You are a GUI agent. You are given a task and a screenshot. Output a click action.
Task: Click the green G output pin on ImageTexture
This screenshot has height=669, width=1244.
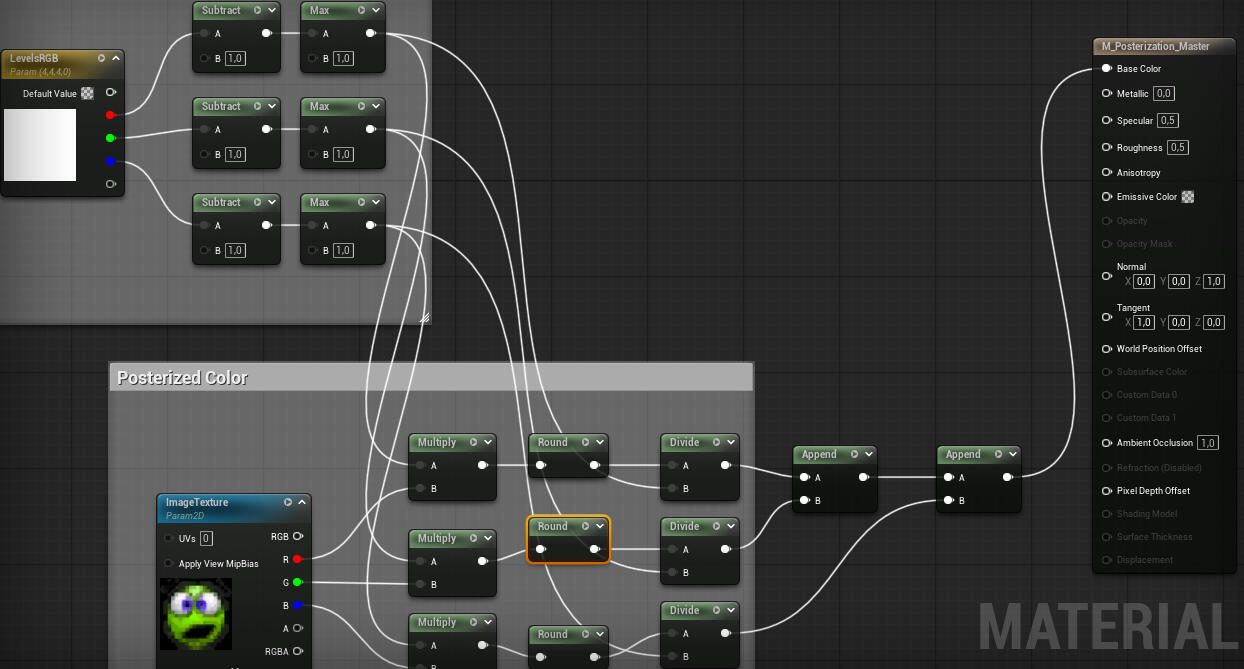pyautogui.click(x=297, y=582)
